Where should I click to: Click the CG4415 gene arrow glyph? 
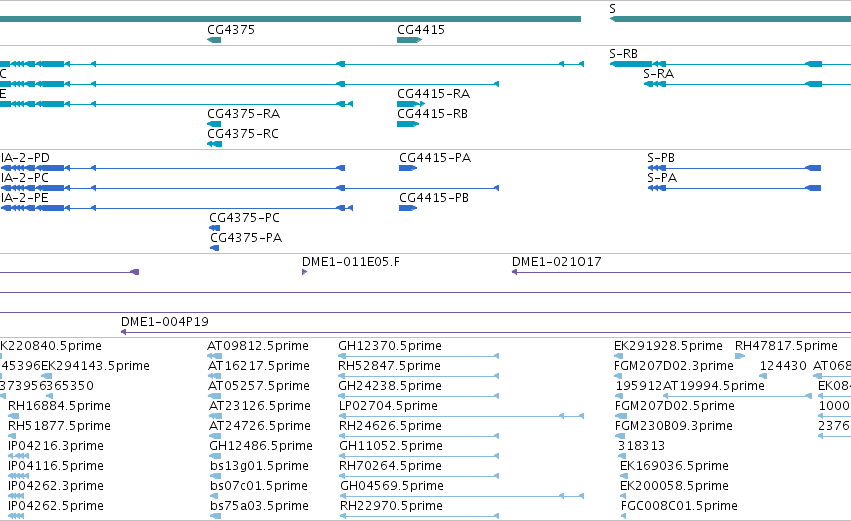(409, 40)
